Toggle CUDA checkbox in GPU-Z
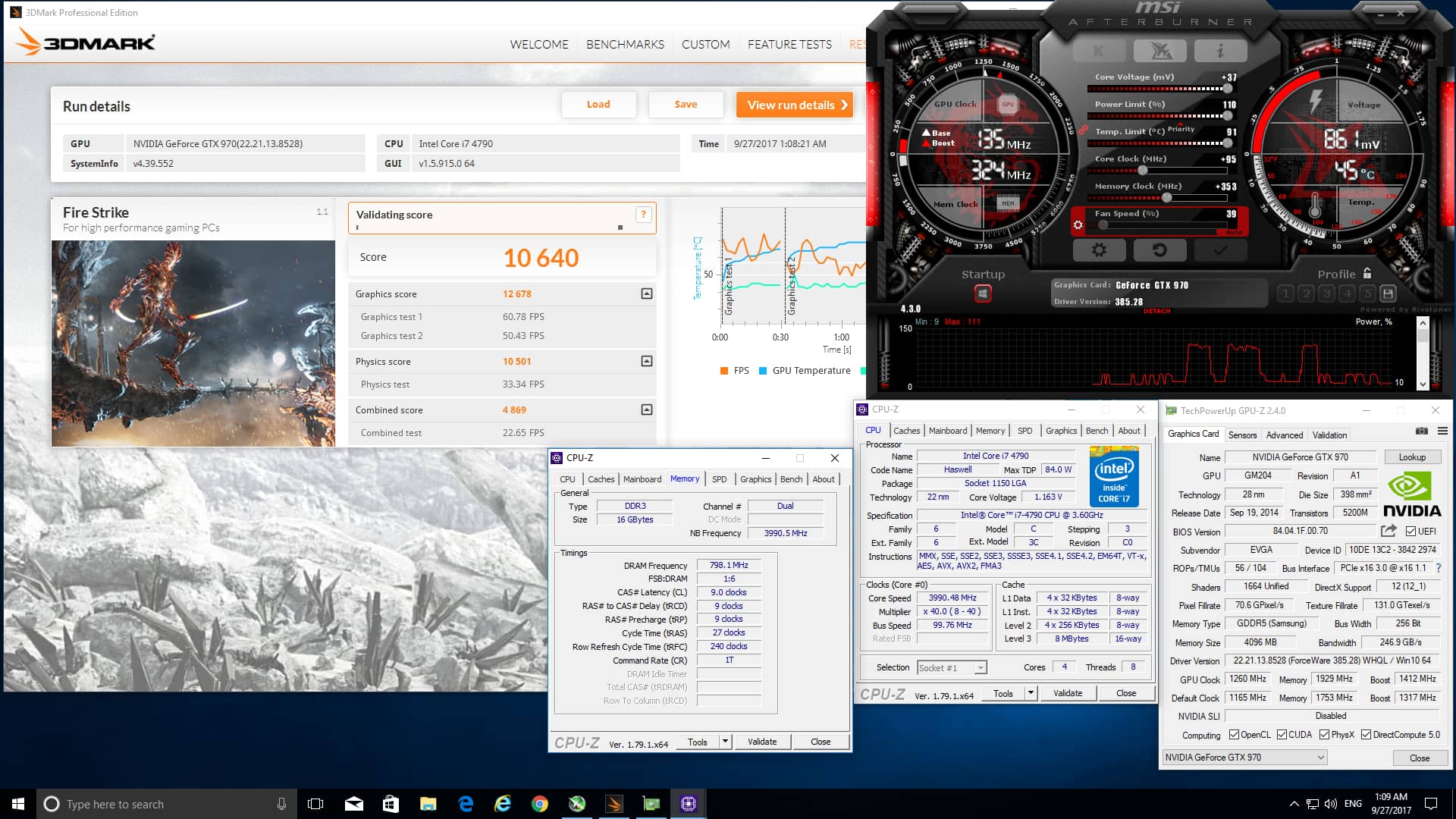 pos(1282,735)
